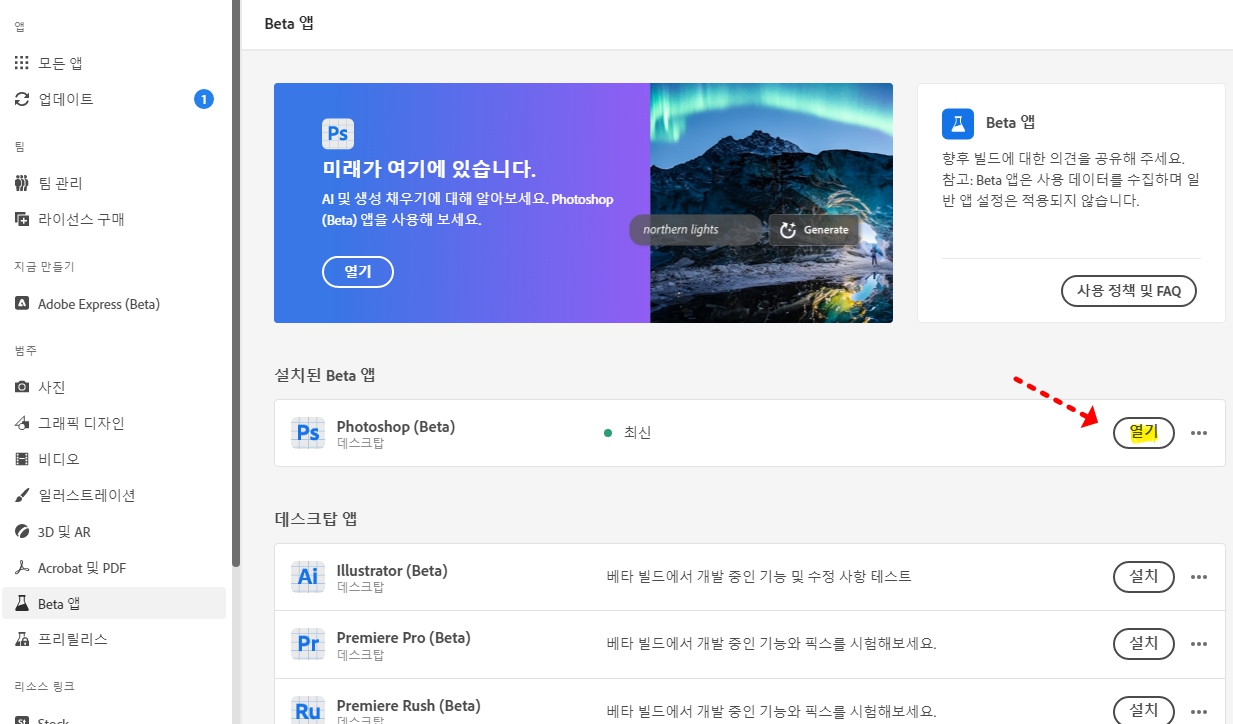Click the 설치된 Beta 앱 heading
Viewport: 1233px width, 724px height.
(325, 375)
